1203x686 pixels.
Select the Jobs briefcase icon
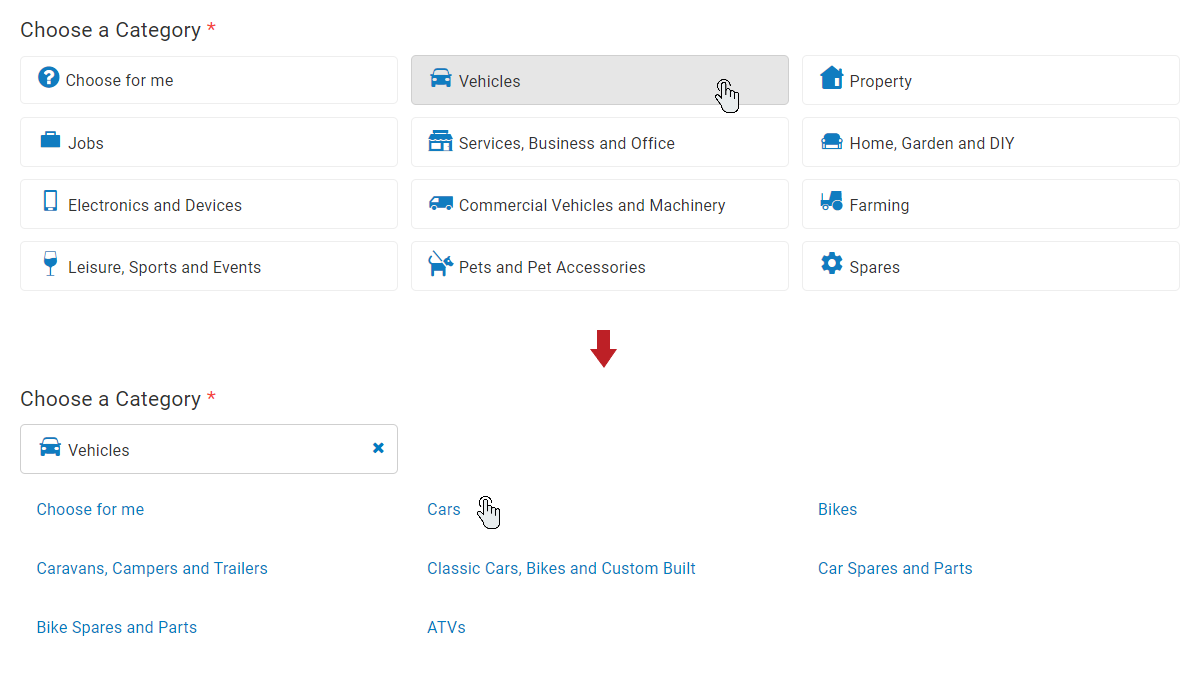click(x=49, y=141)
